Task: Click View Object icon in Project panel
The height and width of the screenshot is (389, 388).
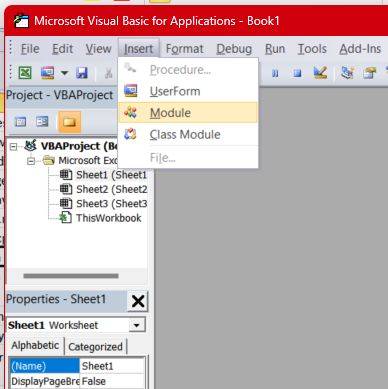Action: point(42,122)
